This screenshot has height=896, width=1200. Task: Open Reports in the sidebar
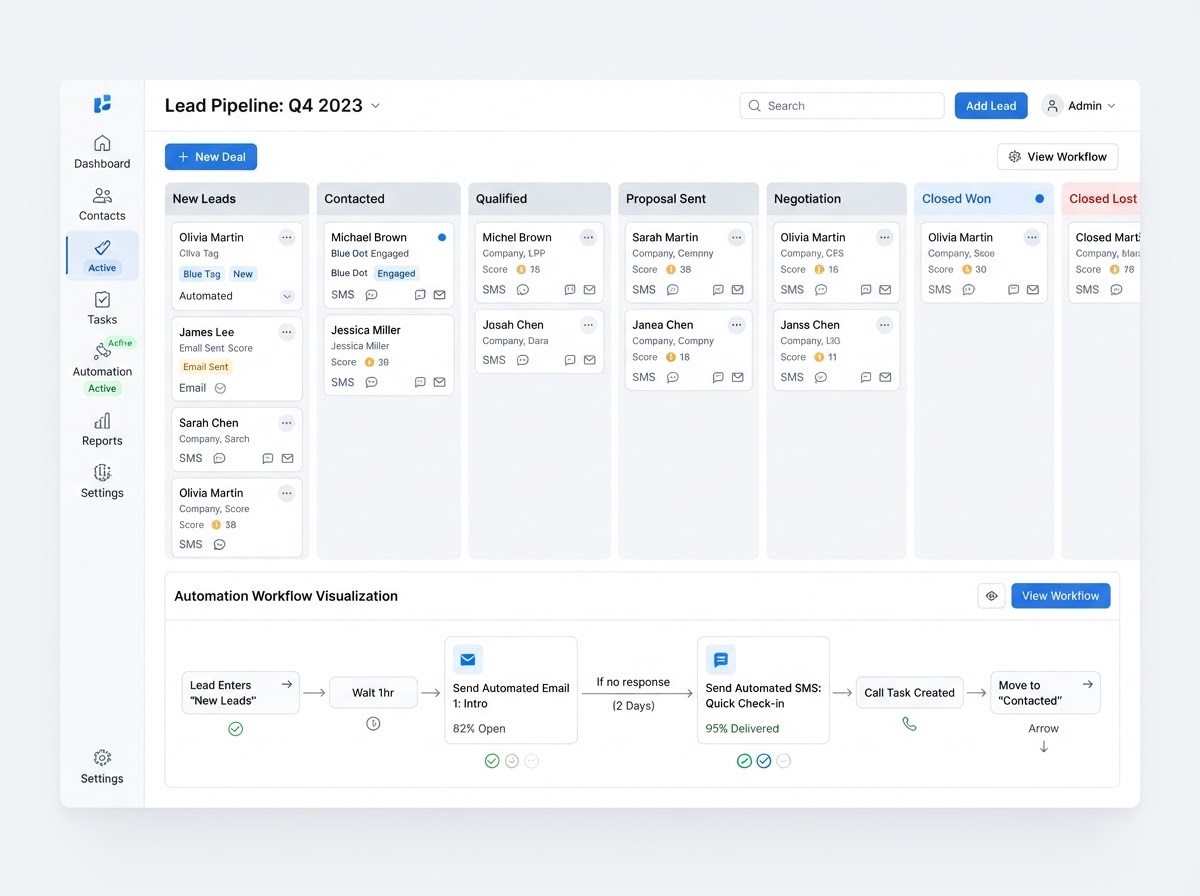(102, 429)
